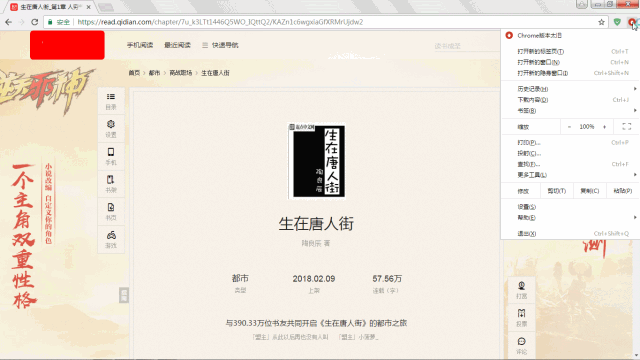Toggle fullscreen mode in Chrome menu
Screen dimensions: 640x360
tap(627, 127)
